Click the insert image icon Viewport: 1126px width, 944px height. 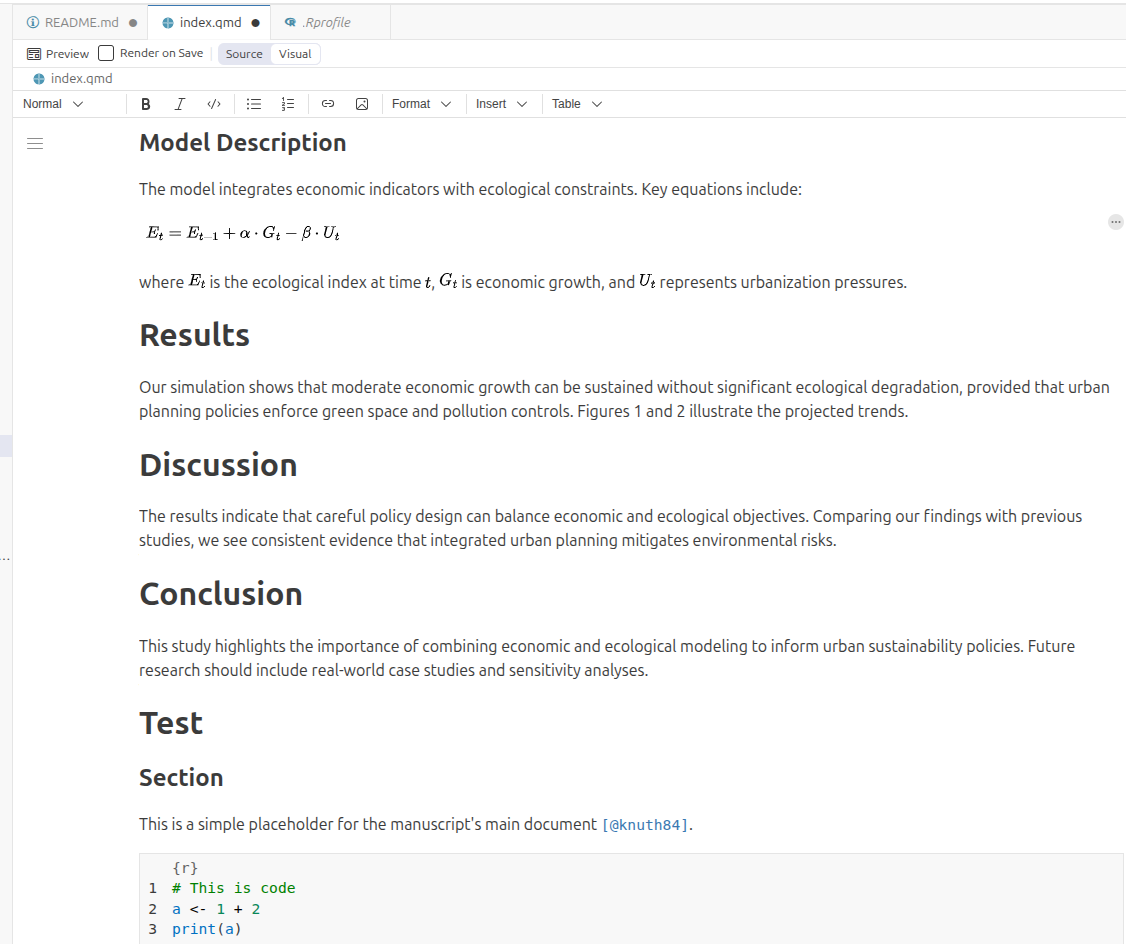(362, 104)
